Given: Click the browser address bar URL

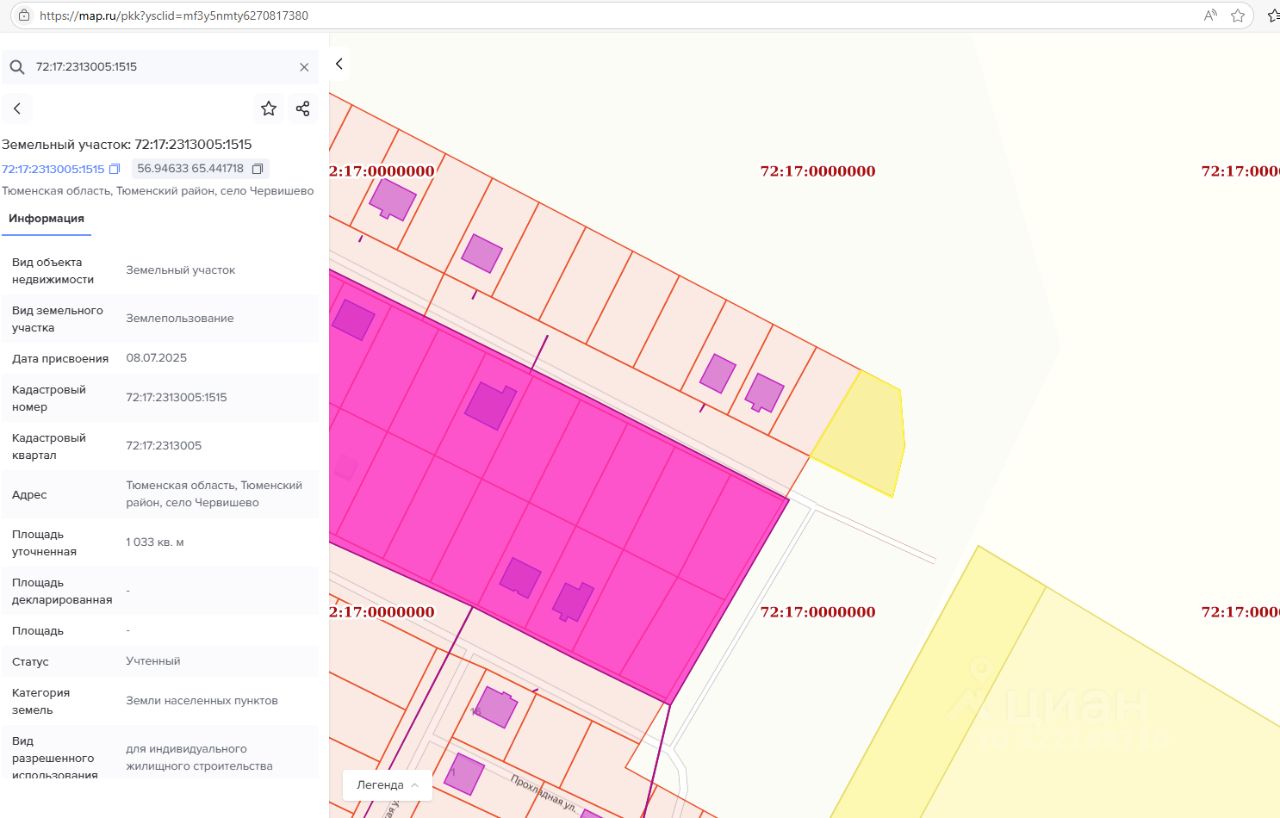Looking at the screenshot, I should [x=174, y=16].
